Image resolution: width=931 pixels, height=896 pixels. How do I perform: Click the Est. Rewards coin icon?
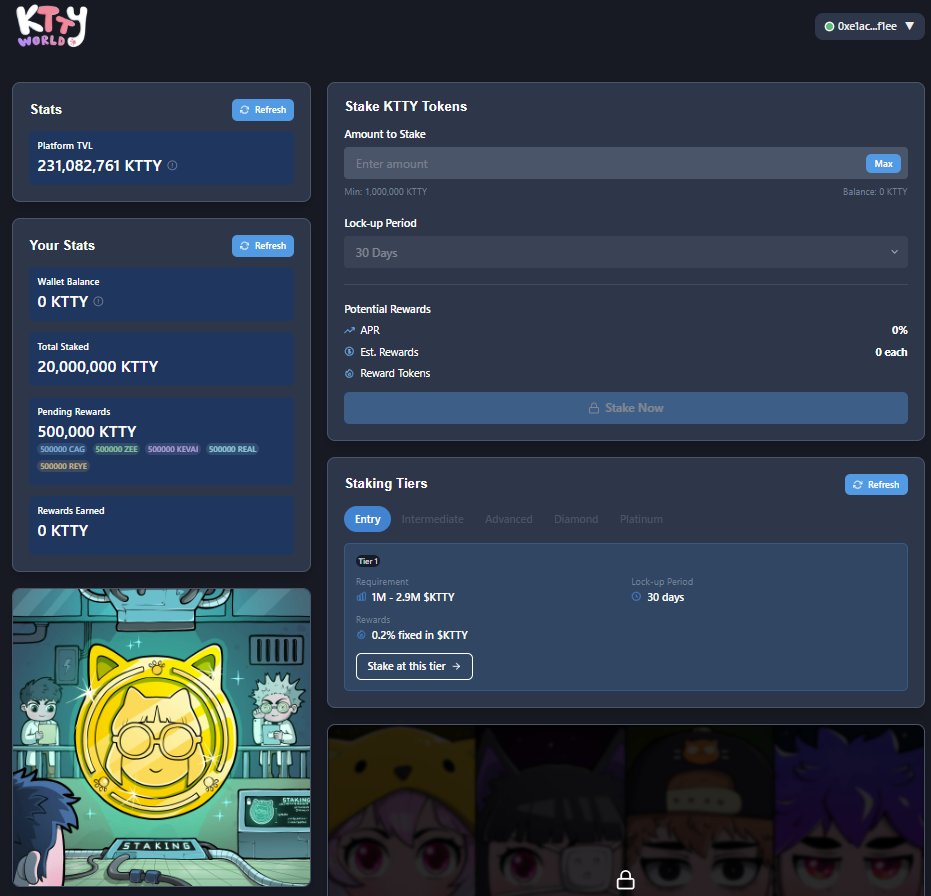click(x=350, y=352)
